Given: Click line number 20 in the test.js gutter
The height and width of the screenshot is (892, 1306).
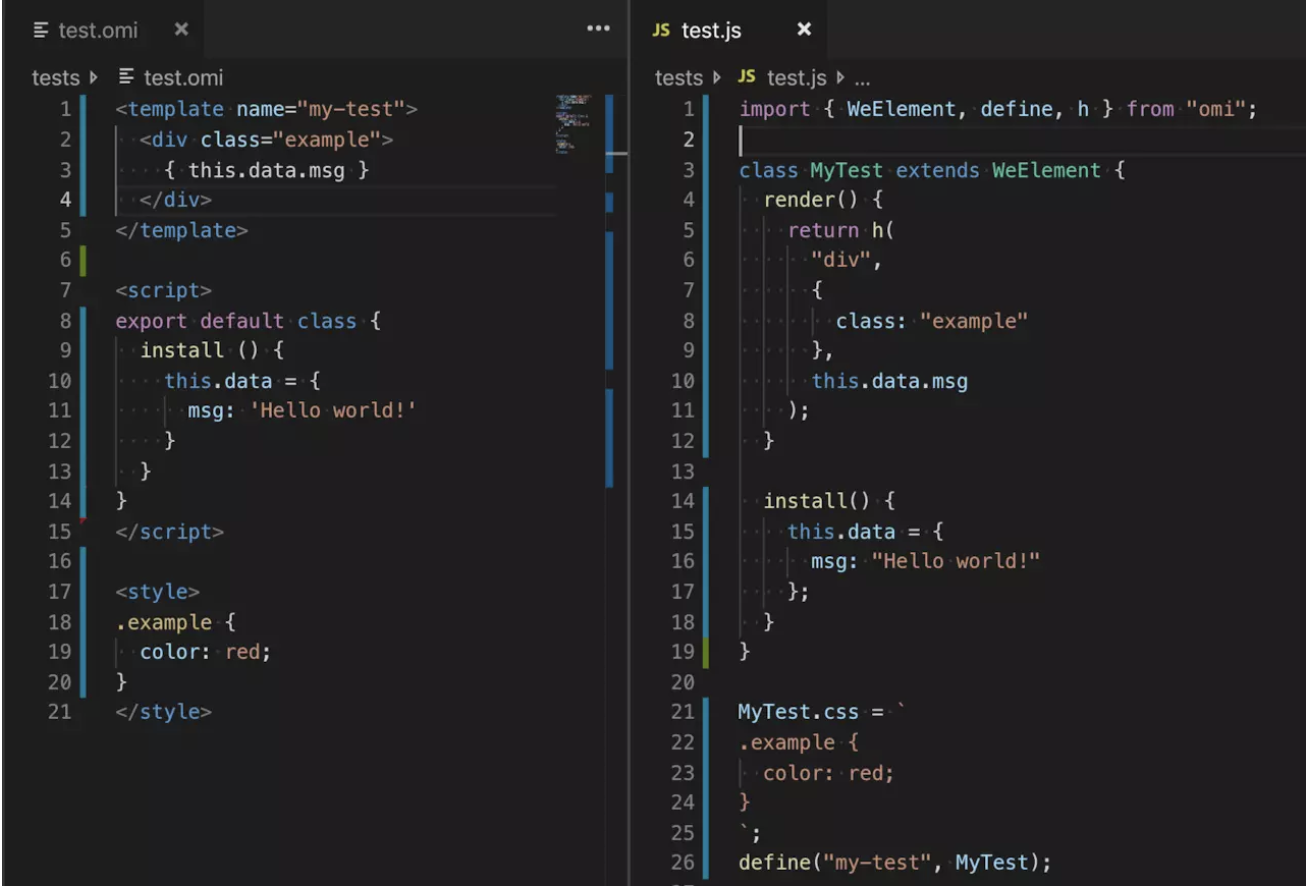Looking at the screenshot, I should 683,682.
